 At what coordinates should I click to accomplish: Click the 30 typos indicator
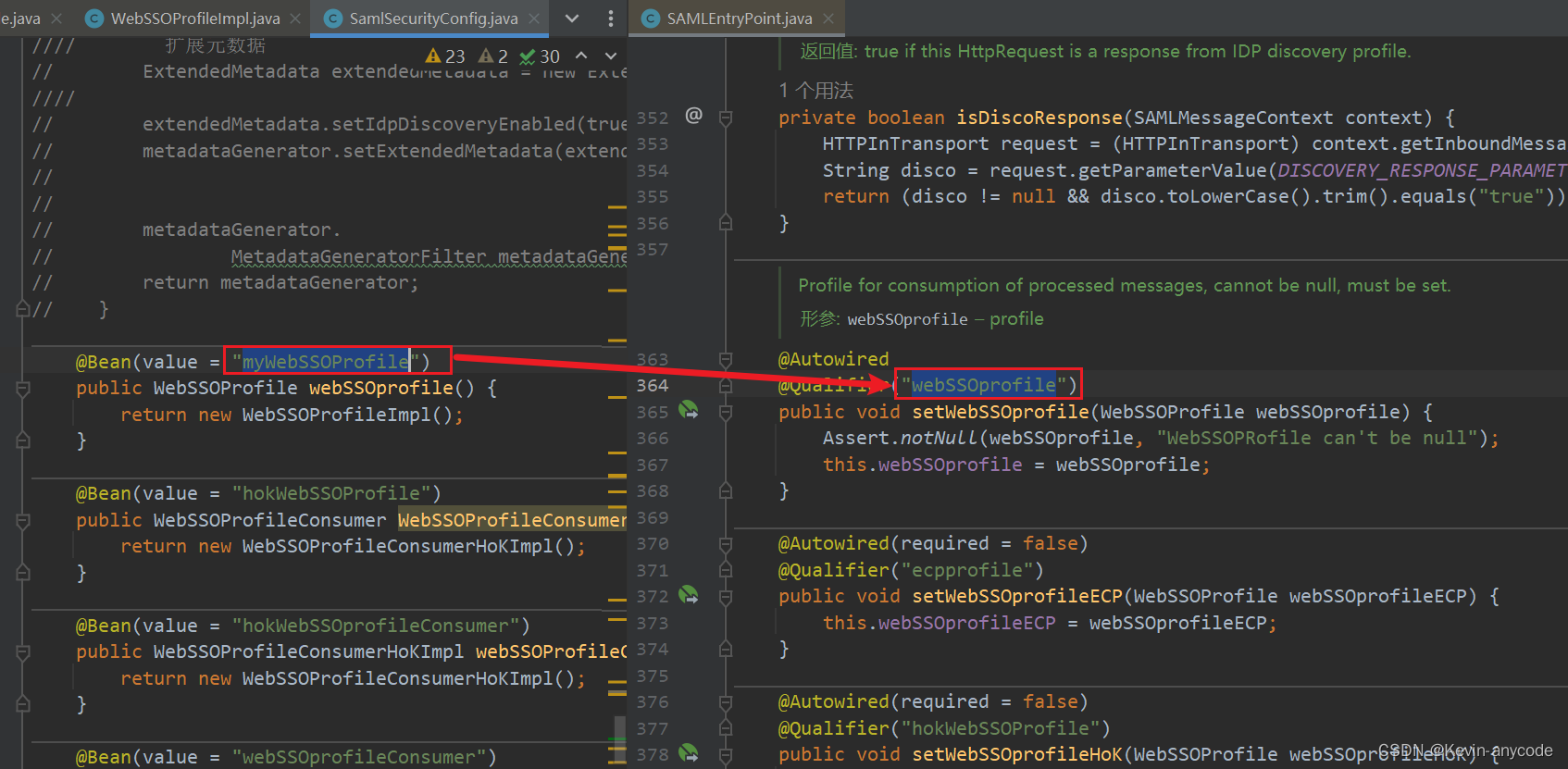click(540, 56)
